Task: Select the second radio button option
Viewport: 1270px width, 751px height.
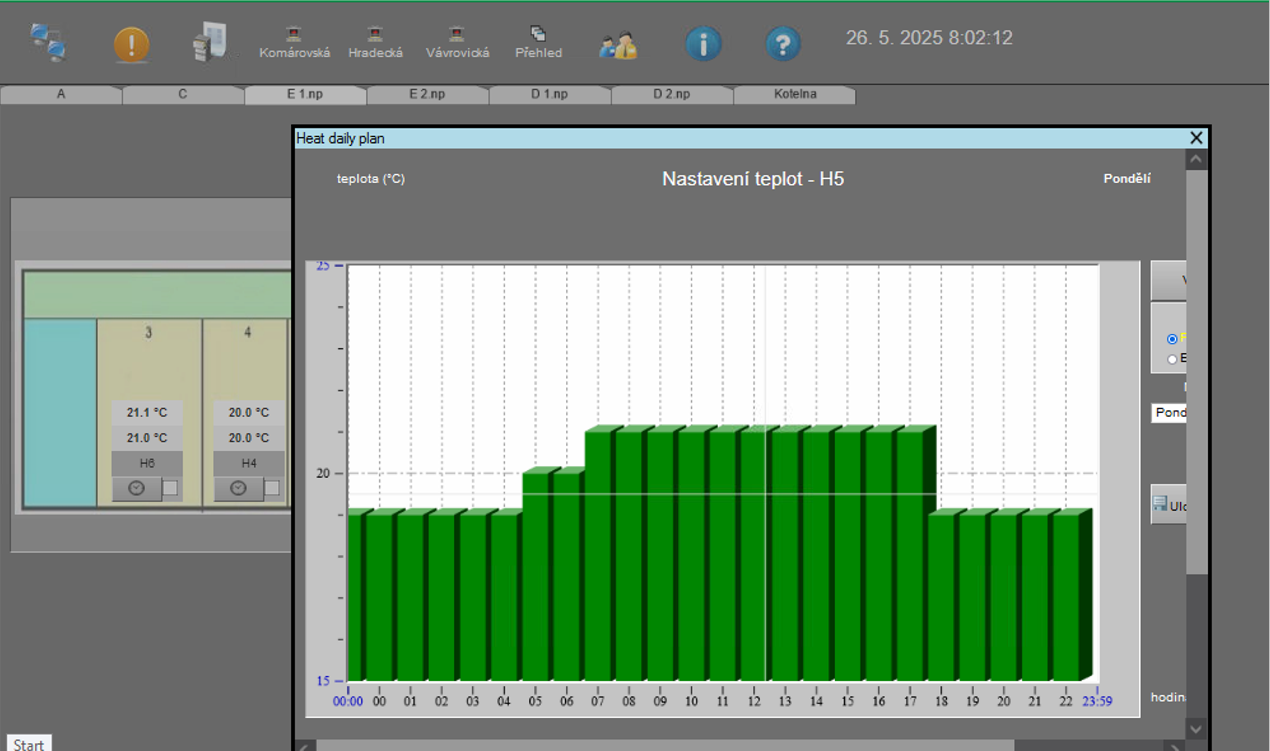Action: (1172, 359)
